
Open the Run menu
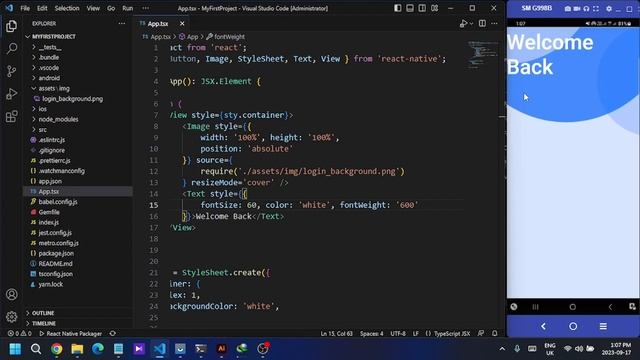coord(128,8)
